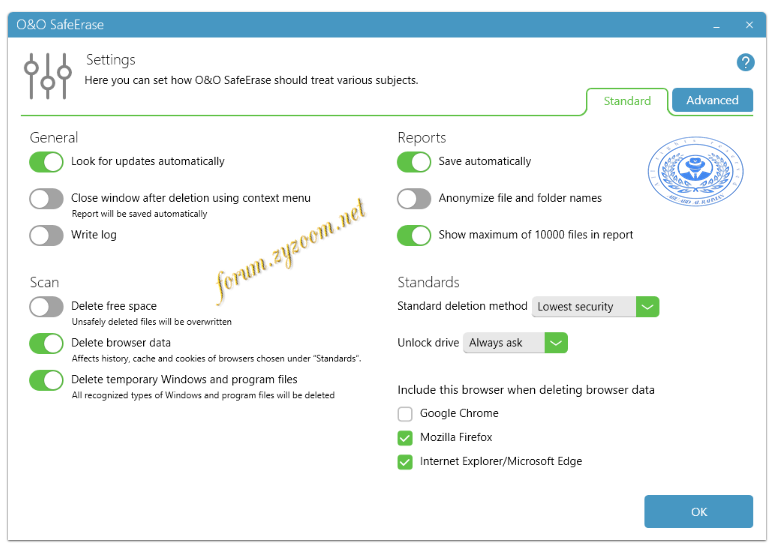The width and height of the screenshot is (773, 549).
Task: Click the Settings sliders icon
Action: pos(48,76)
